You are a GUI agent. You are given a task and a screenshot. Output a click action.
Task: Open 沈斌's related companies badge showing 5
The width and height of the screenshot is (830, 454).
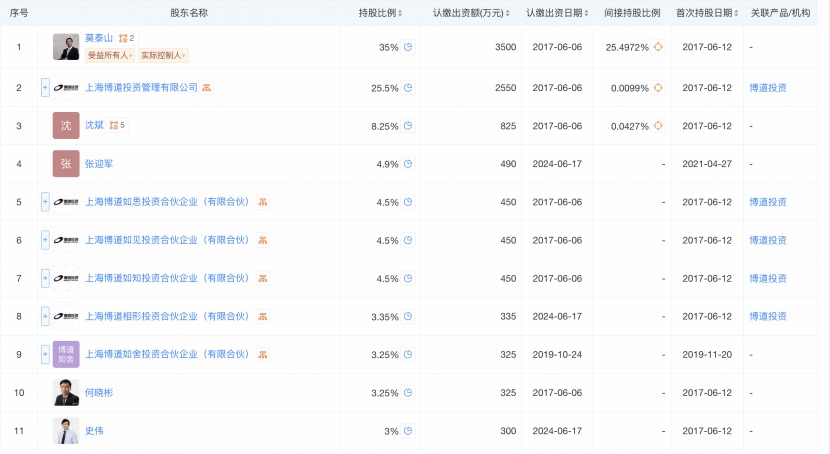(117, 125)
